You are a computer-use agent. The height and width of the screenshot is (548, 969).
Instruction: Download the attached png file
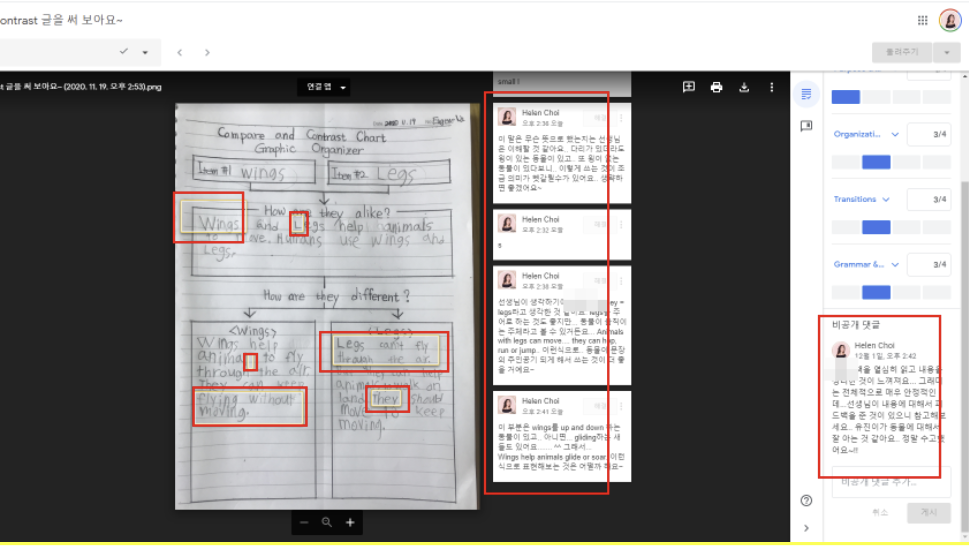pyautogui.click(x=744, y=87)
